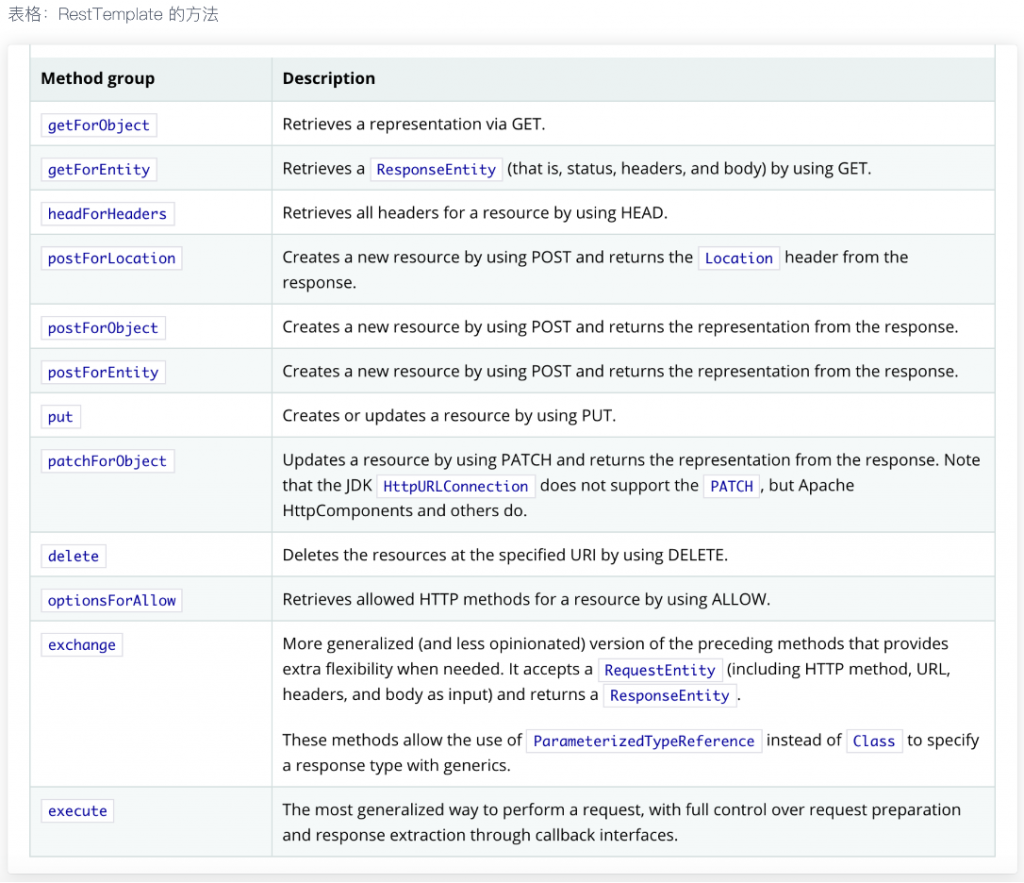
Task: Select the PATCH inline code tag
Action: tap(731, 486)
